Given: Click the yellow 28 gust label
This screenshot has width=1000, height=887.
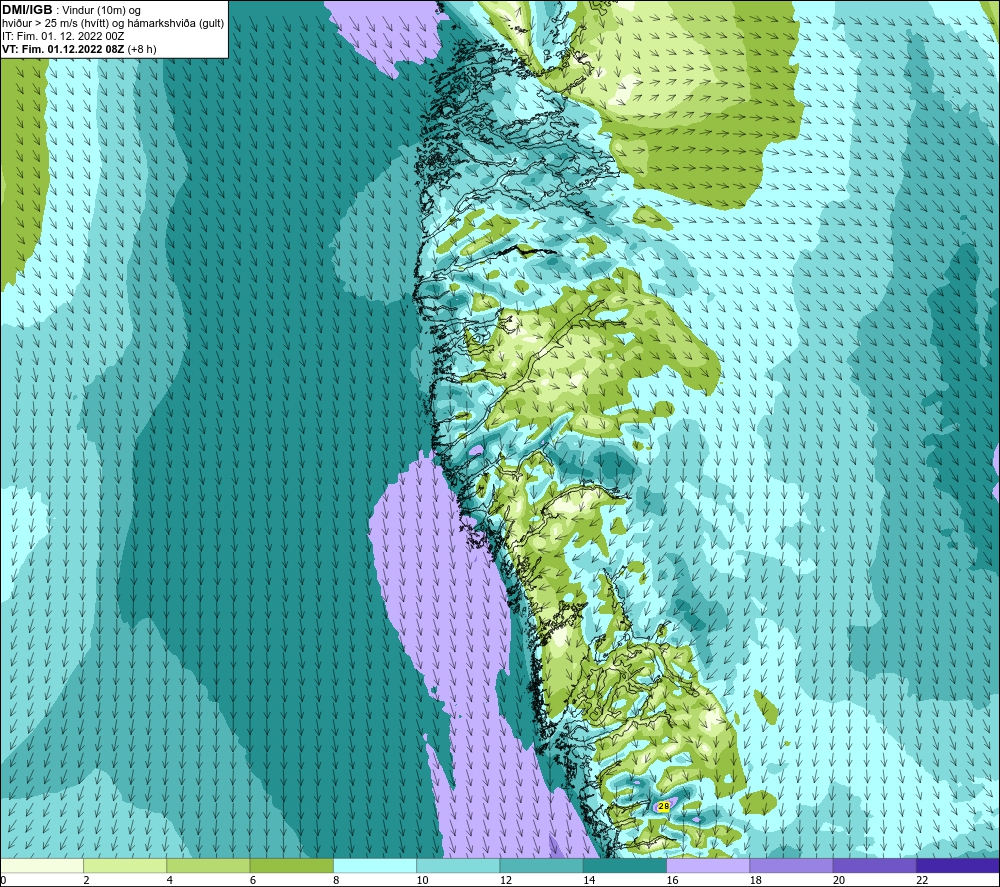Looking at the screenshot, I should pos(663,807).
